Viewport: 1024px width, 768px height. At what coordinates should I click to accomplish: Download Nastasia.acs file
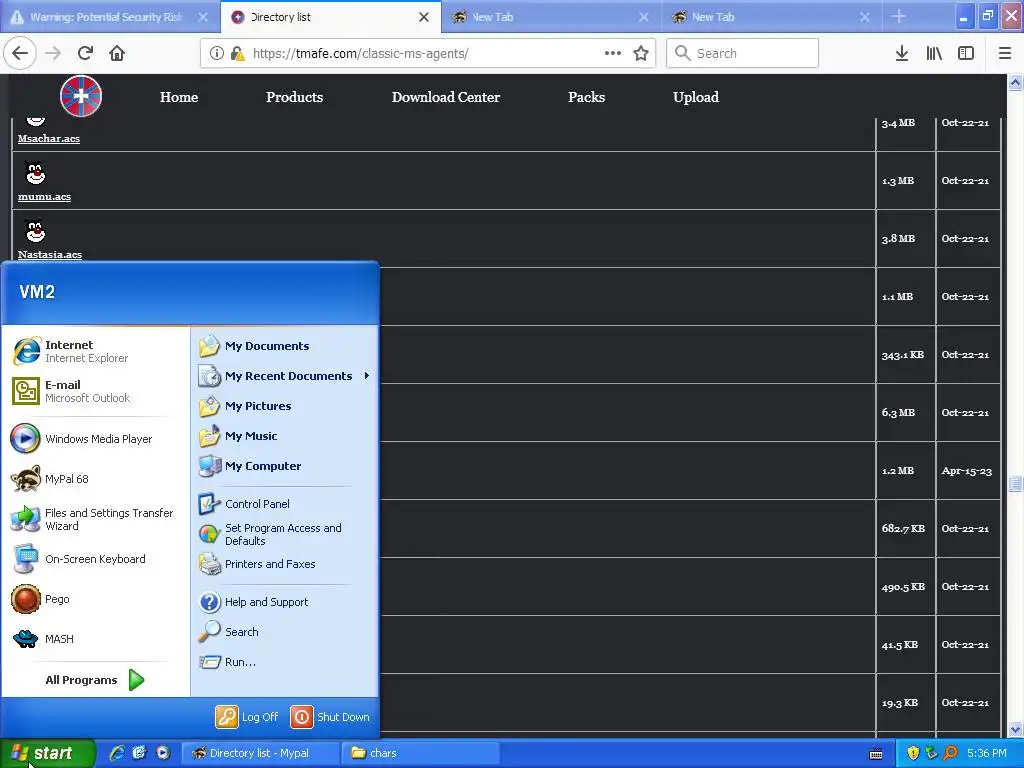50,255
